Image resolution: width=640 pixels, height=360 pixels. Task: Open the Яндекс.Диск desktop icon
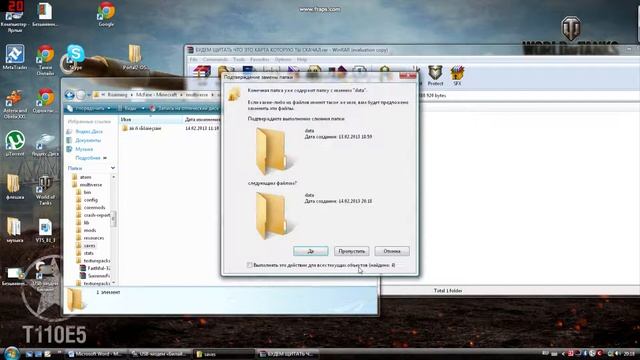pyautogui.click(x=45, y=144)
